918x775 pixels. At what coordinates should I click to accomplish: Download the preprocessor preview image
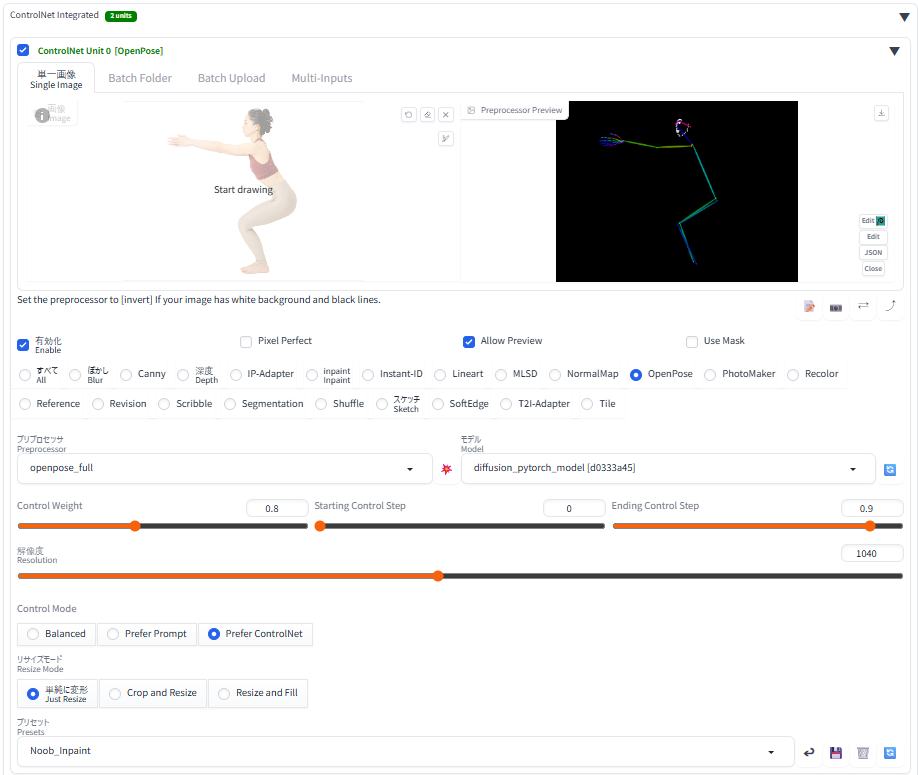[881, 113]
